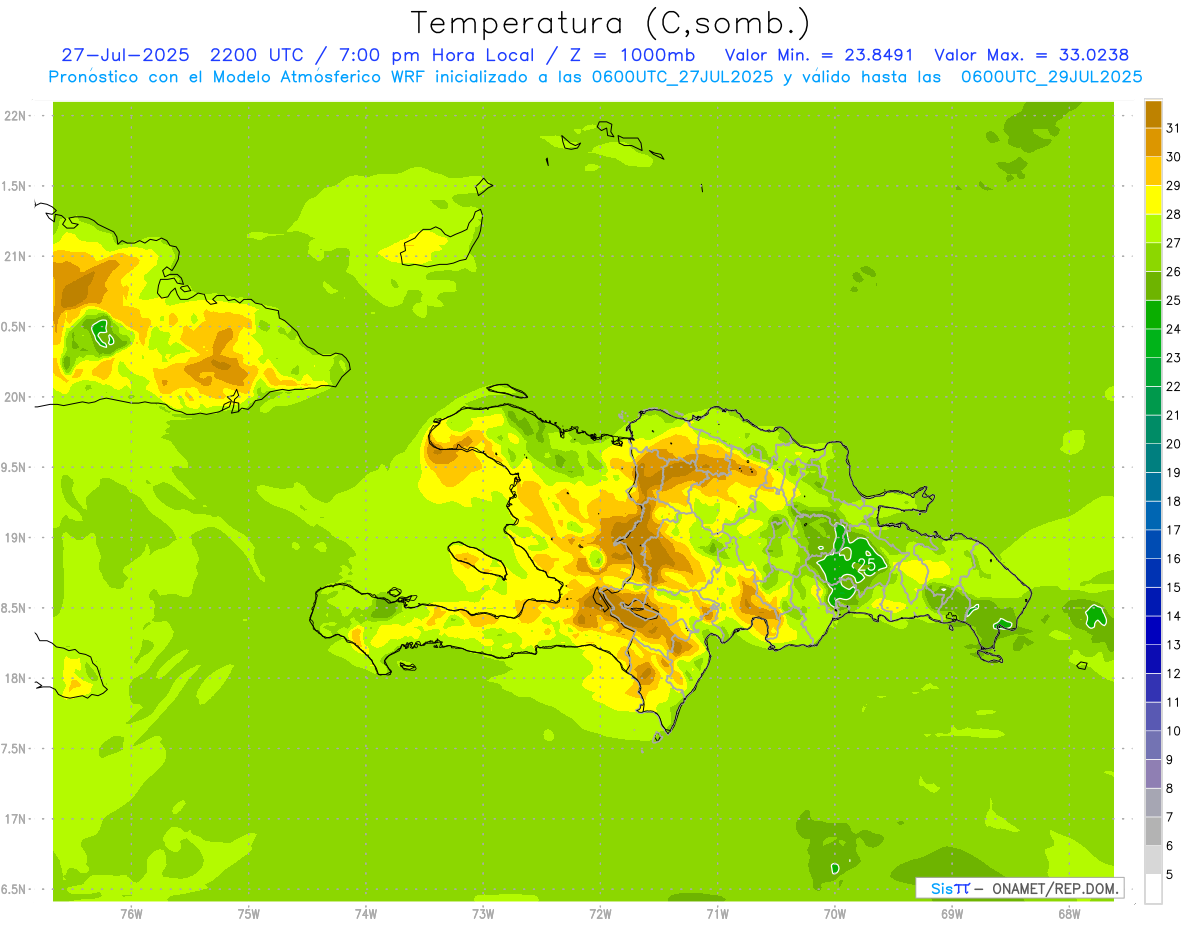Click 'Valor Min. = 23.8491' text
Screen dimensions: 1200x927
coord(819,55)
